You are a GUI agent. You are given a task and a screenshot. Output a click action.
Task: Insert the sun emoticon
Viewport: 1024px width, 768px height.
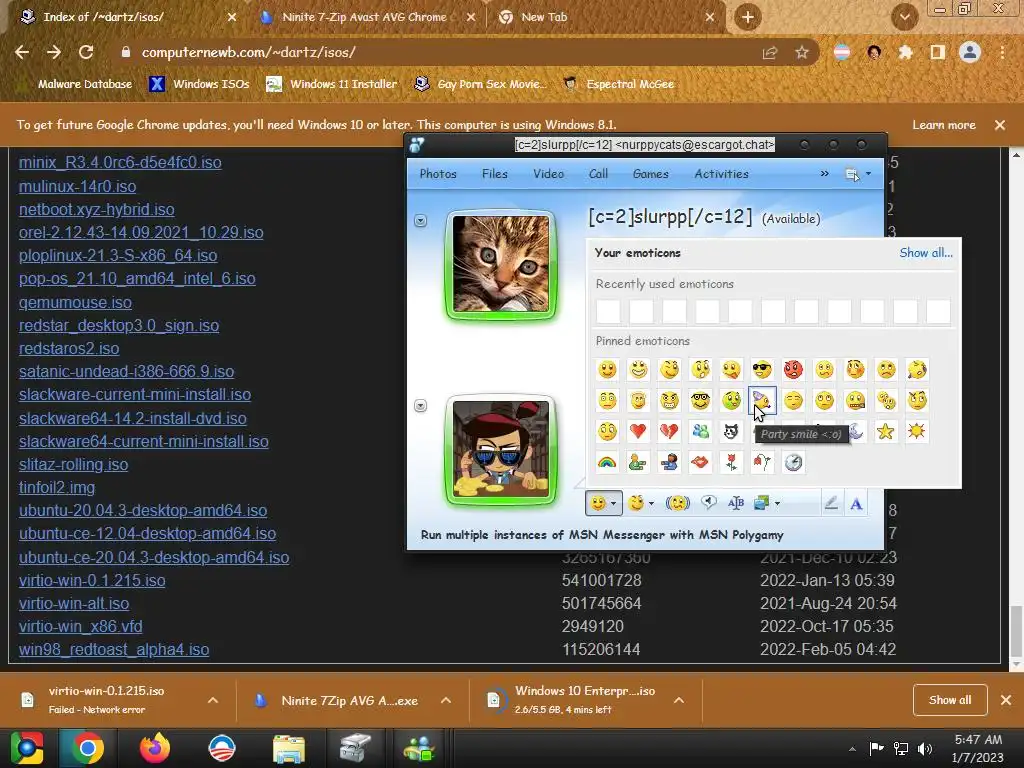click(916, 431)
